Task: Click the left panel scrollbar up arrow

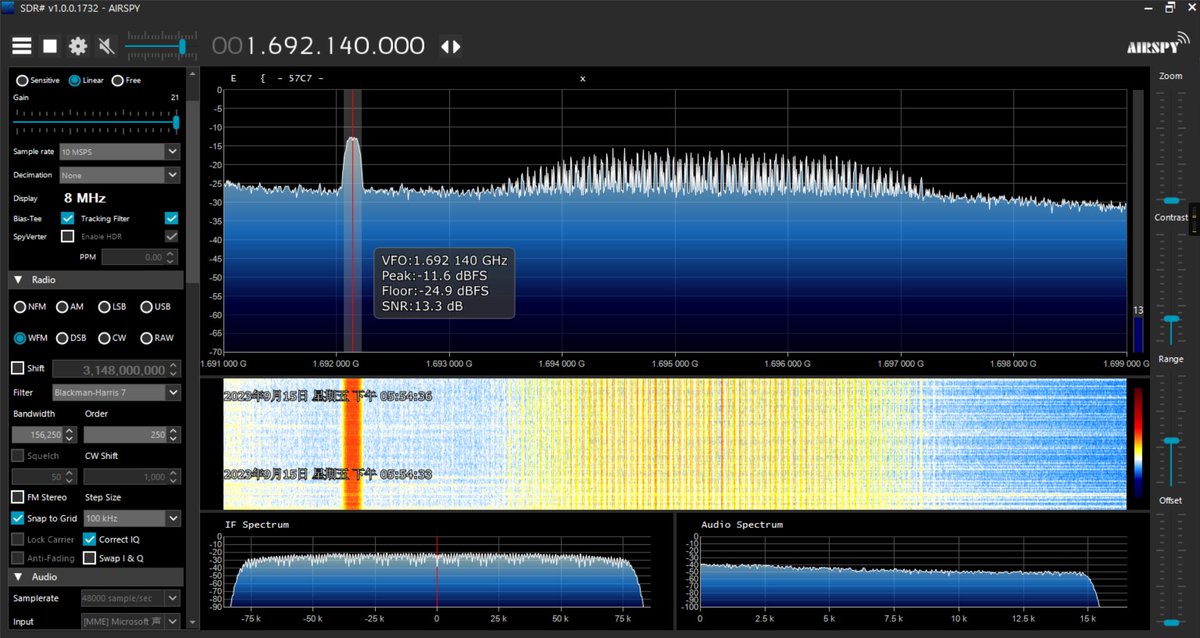Action: [192, 72]
